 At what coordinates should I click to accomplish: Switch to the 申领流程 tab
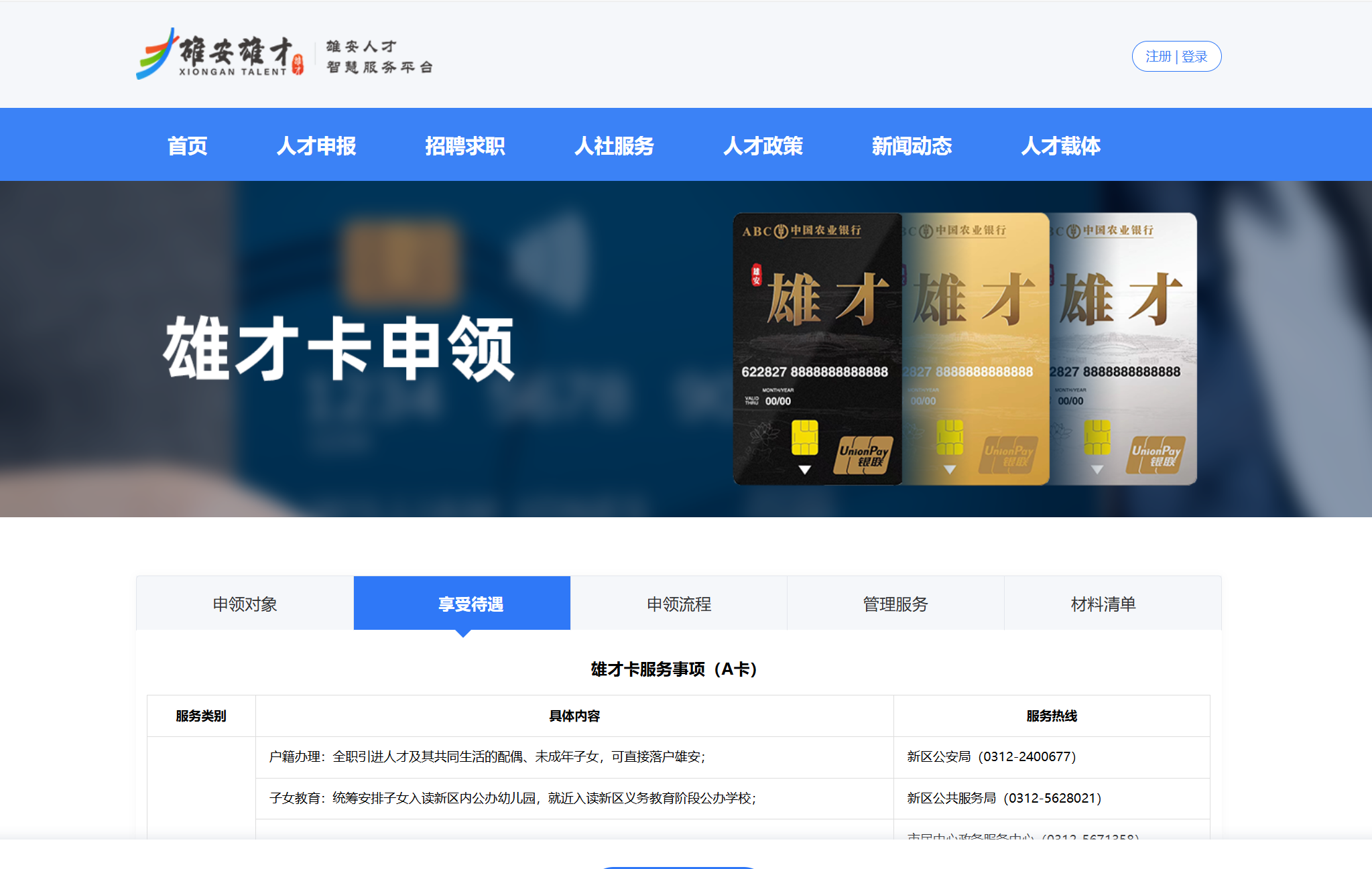[678, 604]
